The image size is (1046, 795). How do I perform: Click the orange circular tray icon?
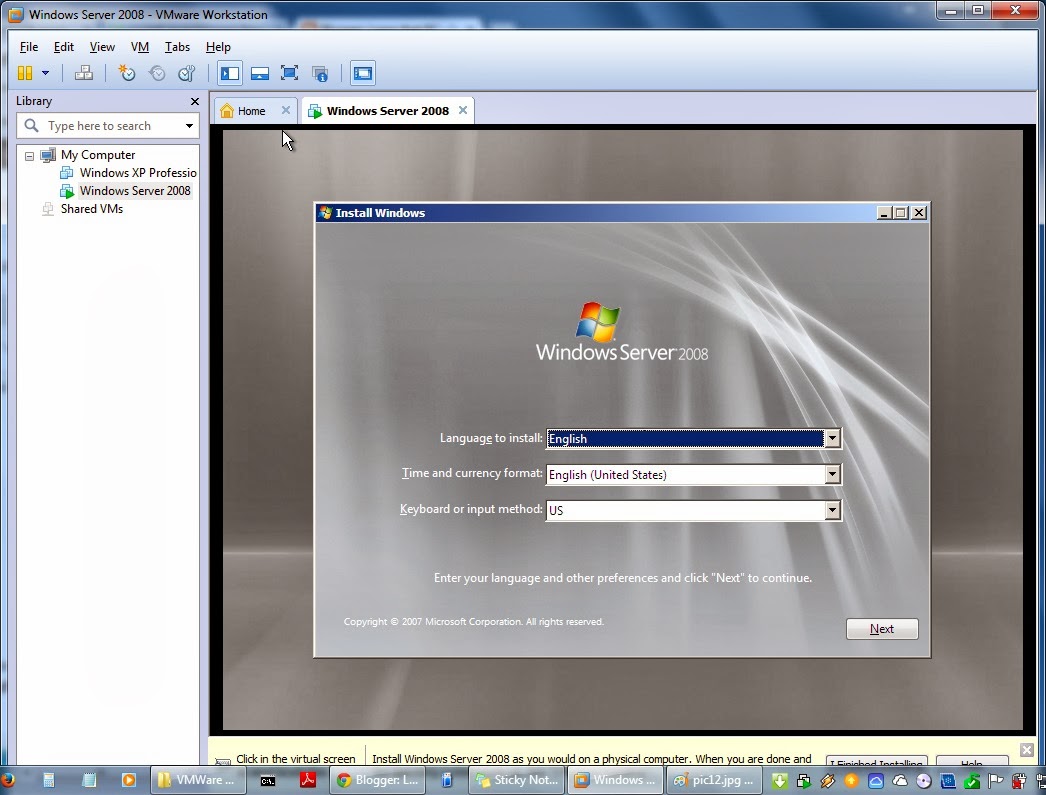pyautogui.click(x=851, y=780)
